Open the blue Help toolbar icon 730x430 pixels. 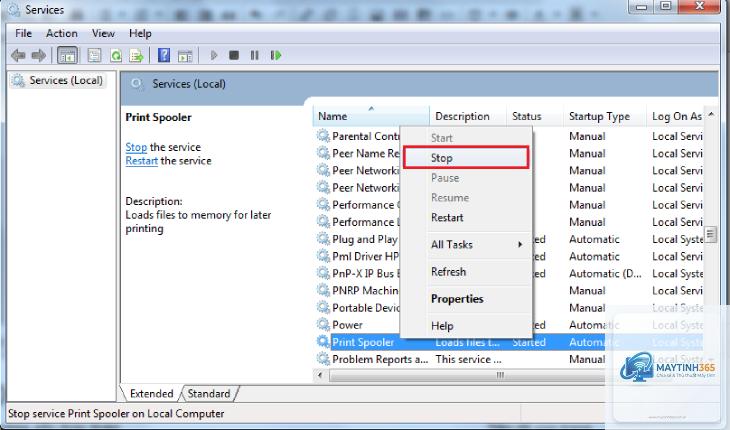pos(164,55)
